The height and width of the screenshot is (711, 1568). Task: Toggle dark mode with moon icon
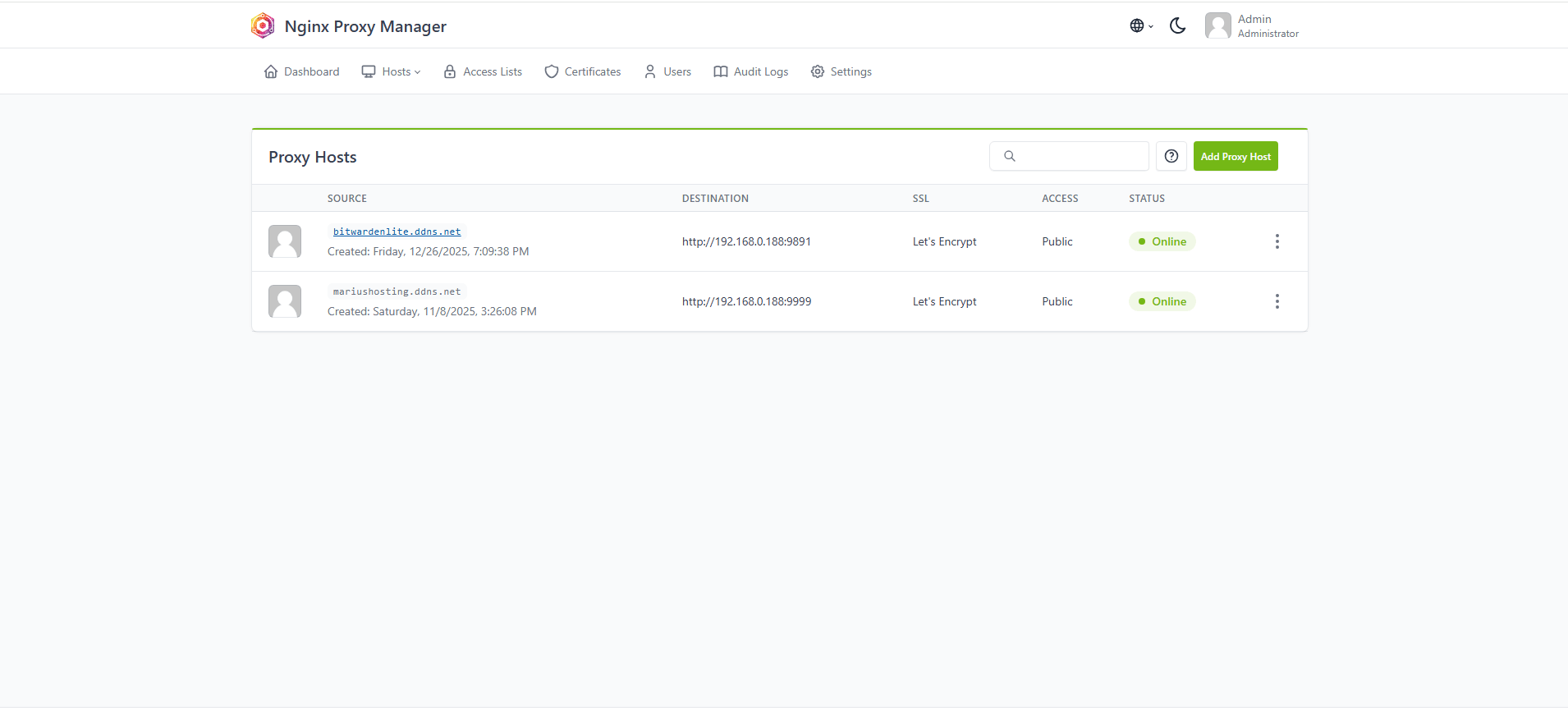pyautogui.click(x=1177, y=25)
